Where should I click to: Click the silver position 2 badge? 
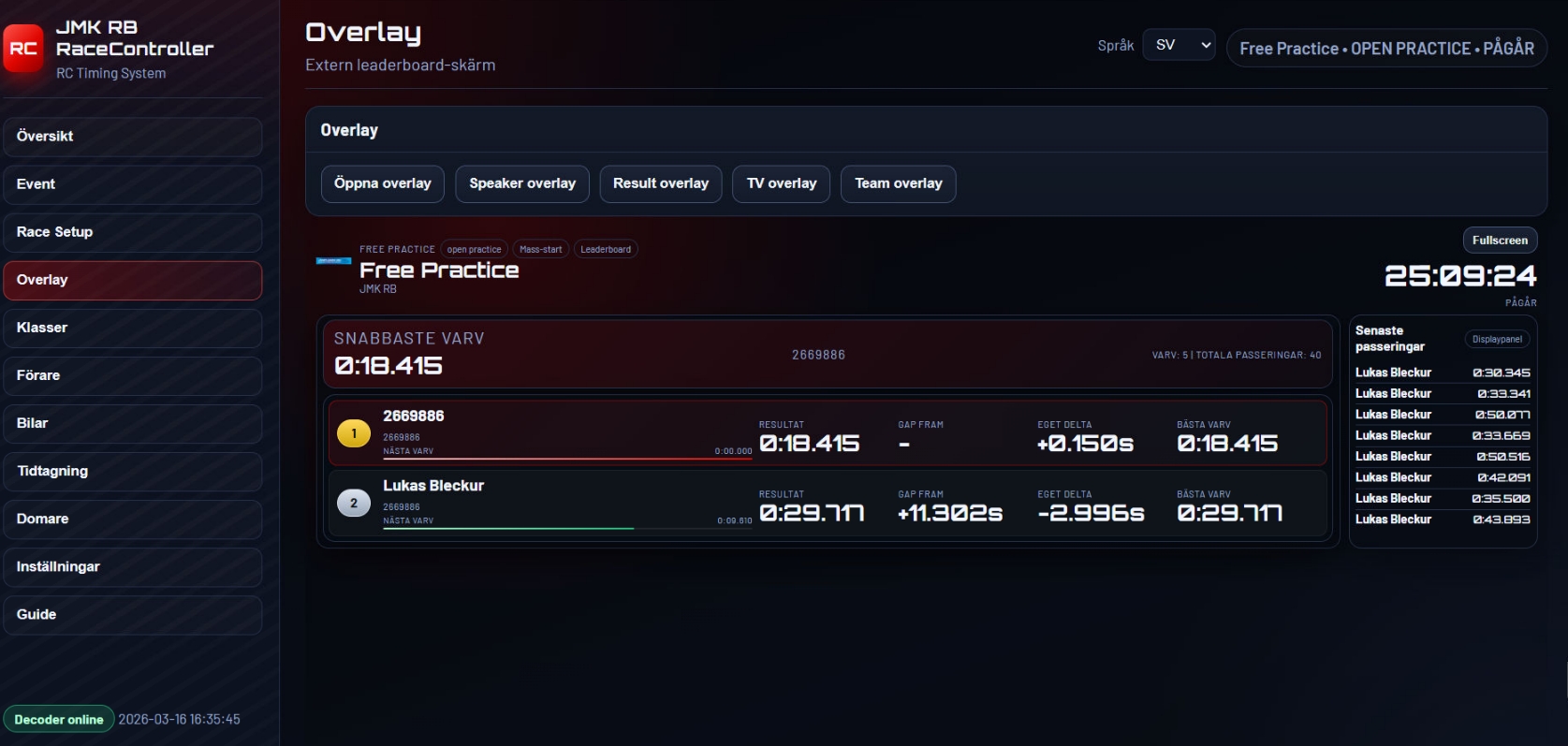pyautogui.click(x=354, y=503)
